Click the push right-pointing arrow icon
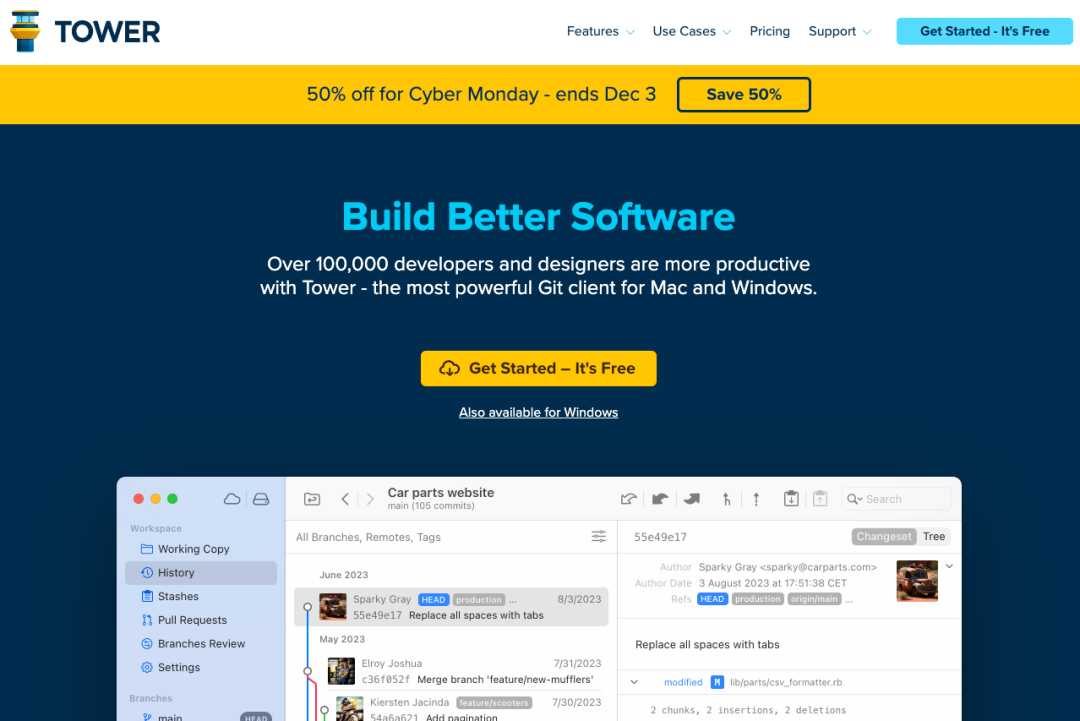Viewport: 1080px width, 721px height. tap(692, 499)
